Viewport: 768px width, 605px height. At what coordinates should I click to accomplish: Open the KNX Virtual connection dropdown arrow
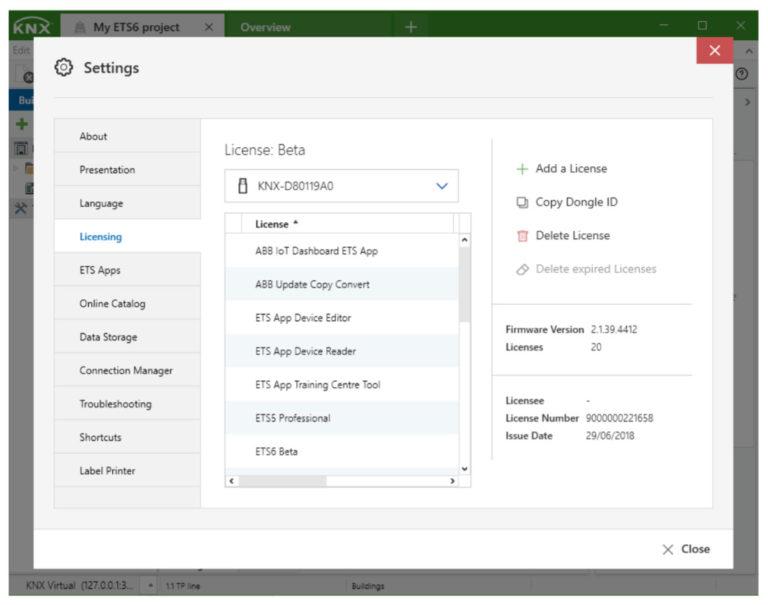(150, 585)
